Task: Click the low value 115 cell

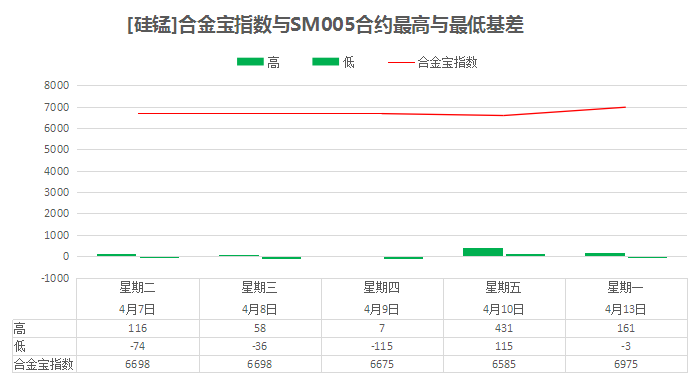Action: pyautogui.click(x=504, y=346)
